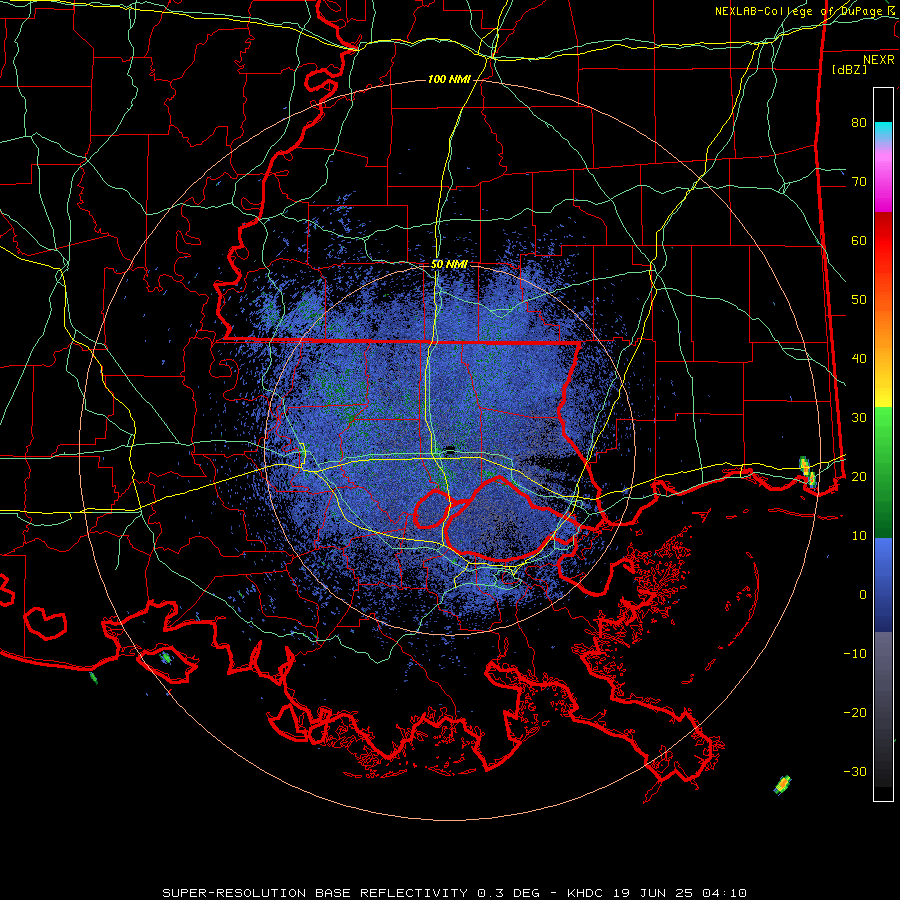Click the "NEXR" label at top right

[879, 59]
